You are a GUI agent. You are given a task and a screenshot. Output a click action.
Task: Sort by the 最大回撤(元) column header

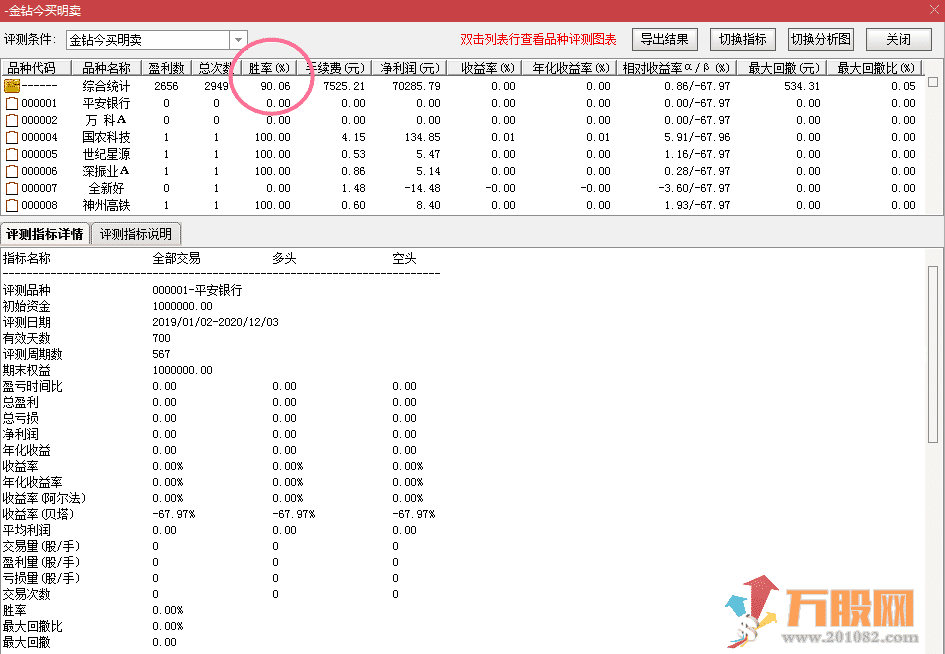click(782, 68)
